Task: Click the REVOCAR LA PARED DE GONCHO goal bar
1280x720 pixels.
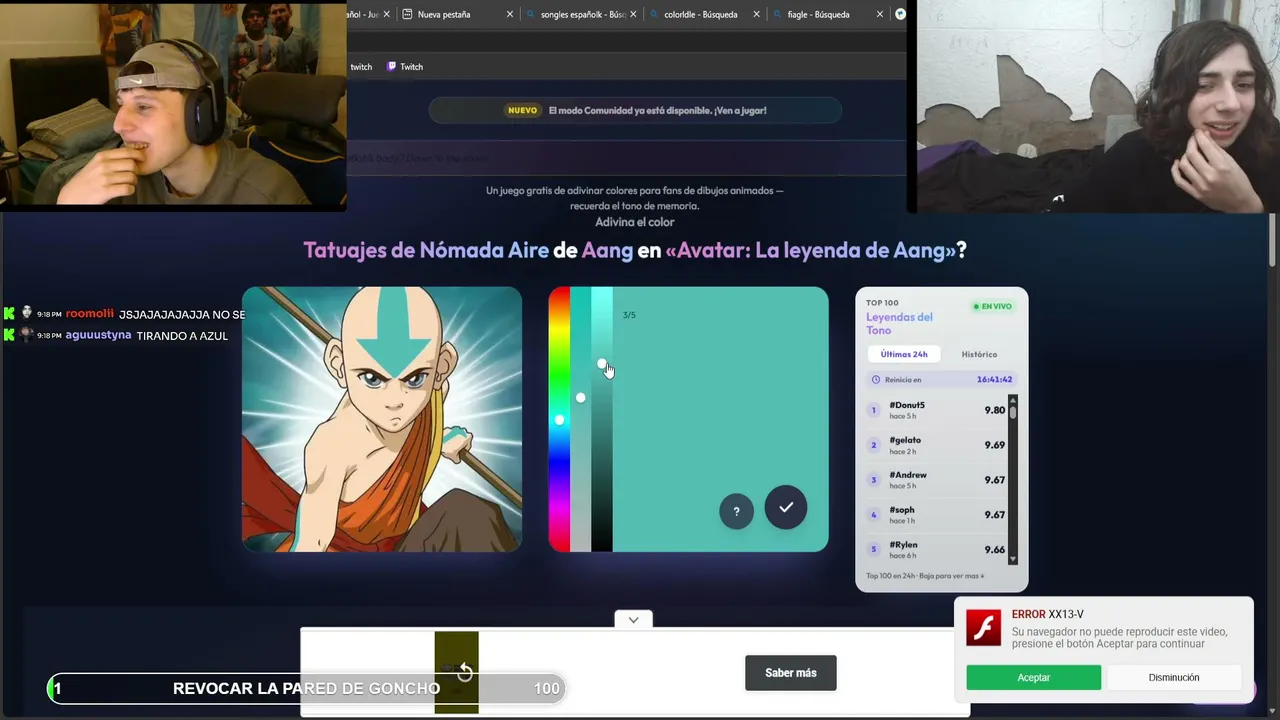Action: tap(306, 688)
